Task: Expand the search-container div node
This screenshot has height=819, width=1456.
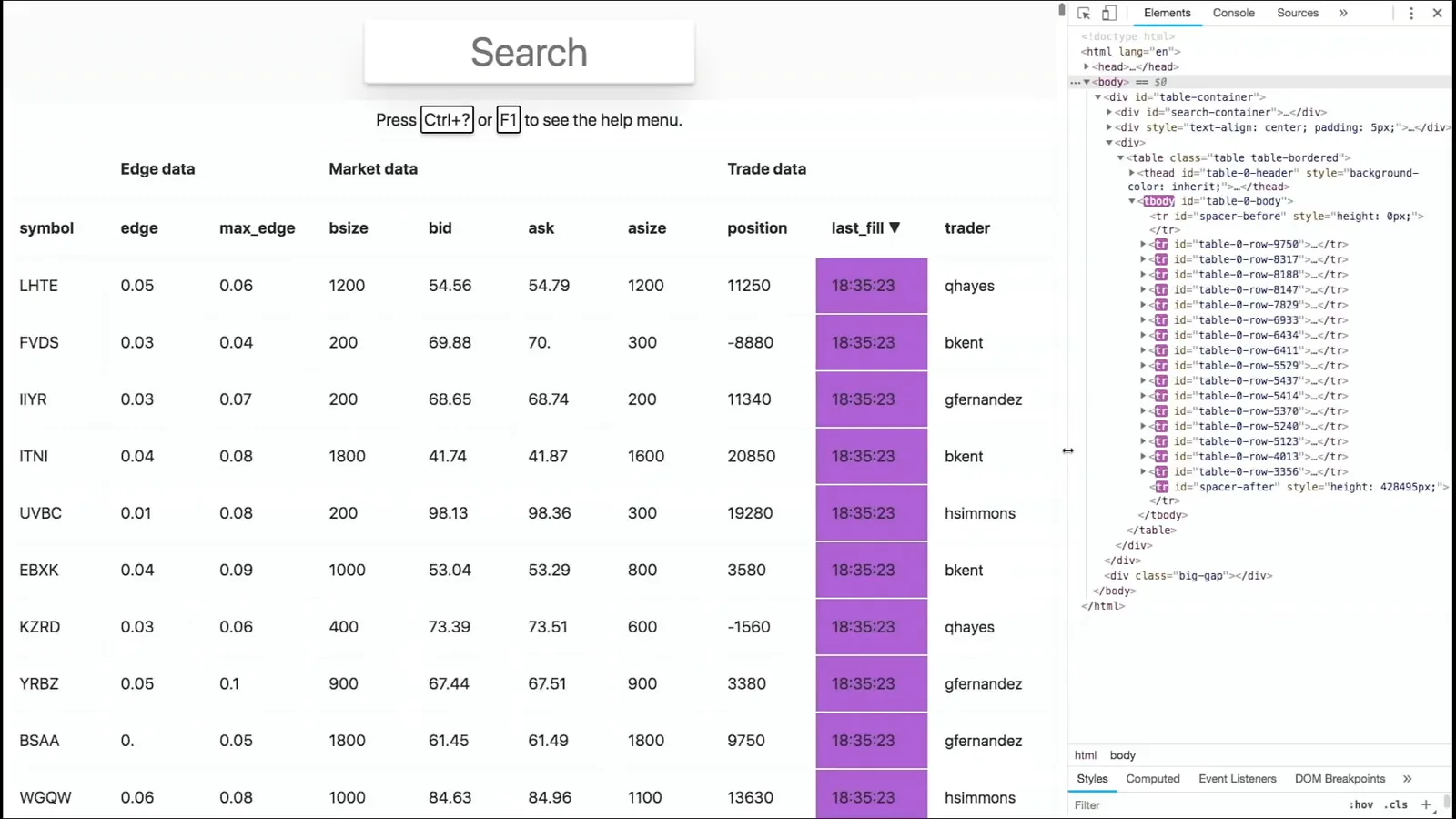Action: coord(1109,112)
